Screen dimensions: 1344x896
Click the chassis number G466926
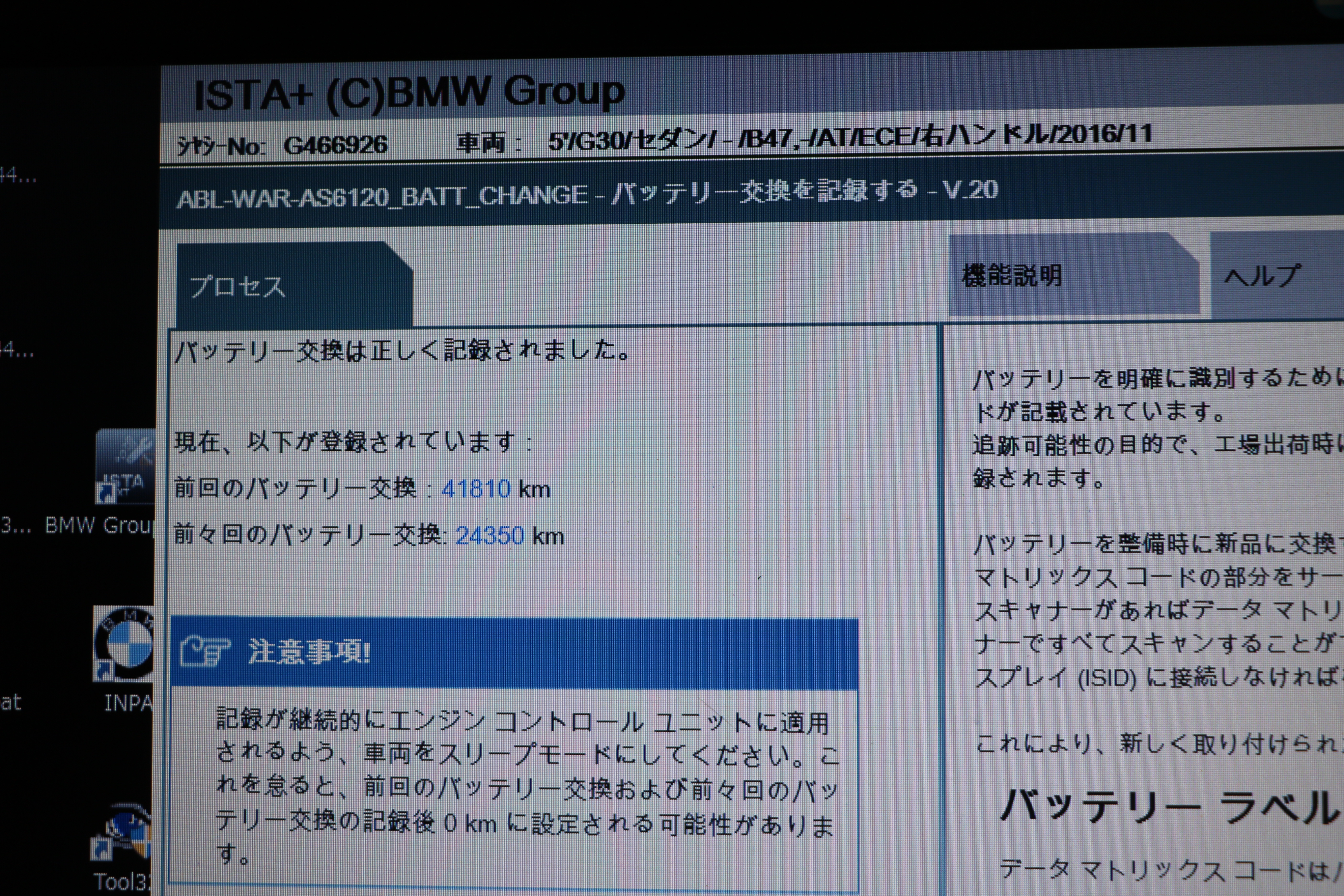[x=335, y=145]
